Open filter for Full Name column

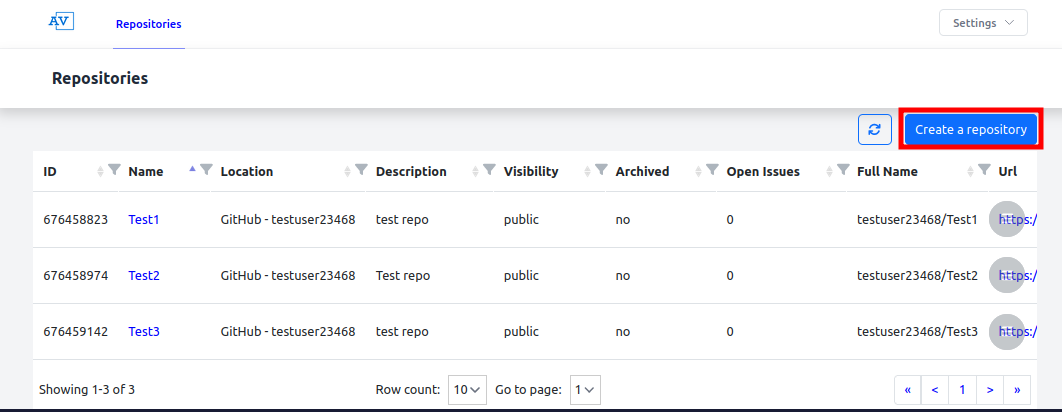pos(985,170)
